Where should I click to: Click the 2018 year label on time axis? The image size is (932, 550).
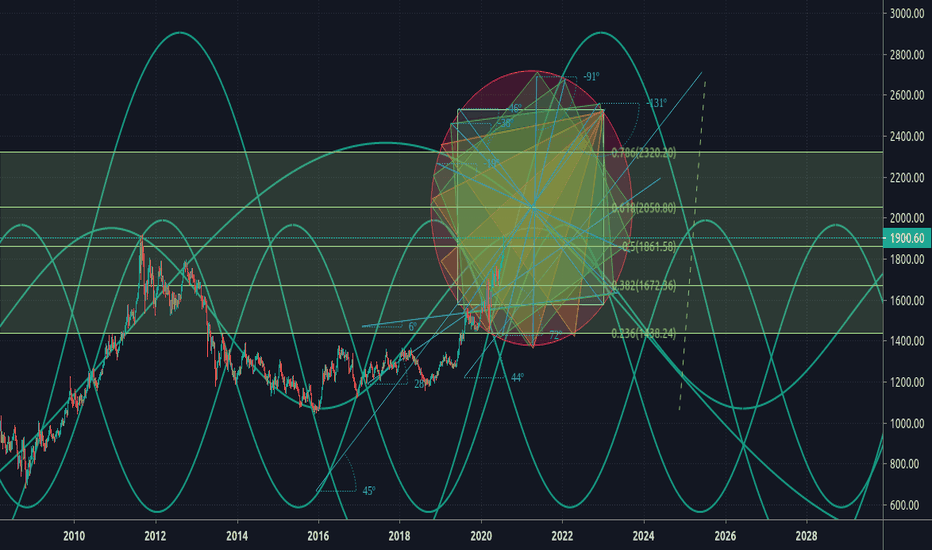click(399, 536)
